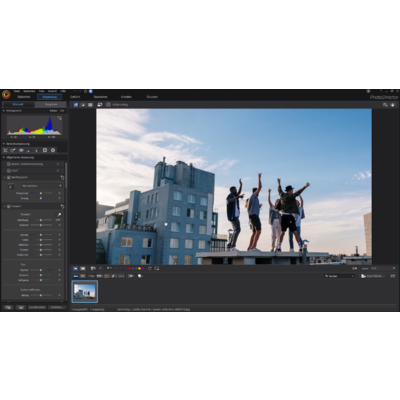
Task: Select the red-eye removal tool
Action: 21,150
